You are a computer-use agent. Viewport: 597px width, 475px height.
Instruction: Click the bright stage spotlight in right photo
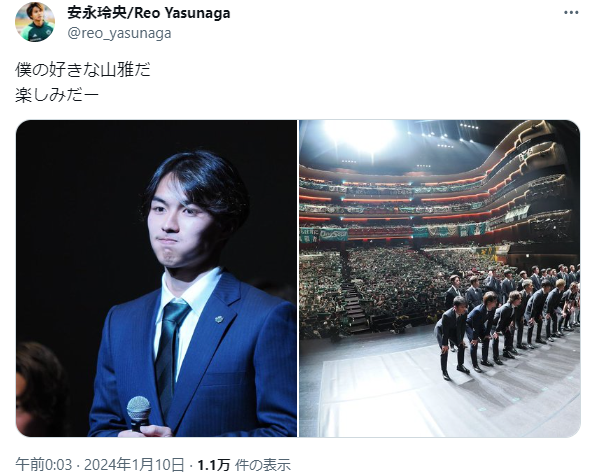tap(360, 135)
